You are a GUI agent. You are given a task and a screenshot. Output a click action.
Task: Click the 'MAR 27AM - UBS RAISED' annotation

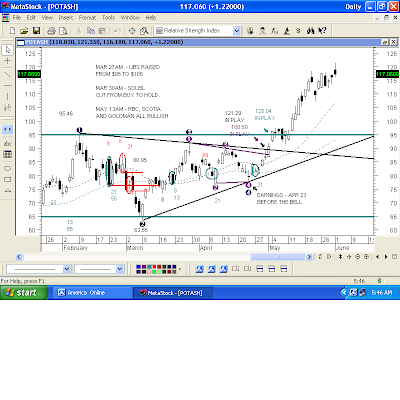tap(128, 67)
